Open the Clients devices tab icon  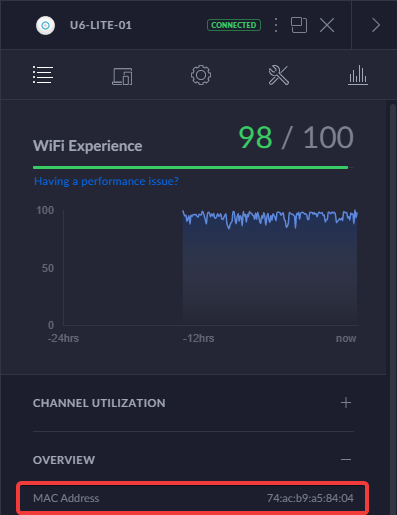122,76
